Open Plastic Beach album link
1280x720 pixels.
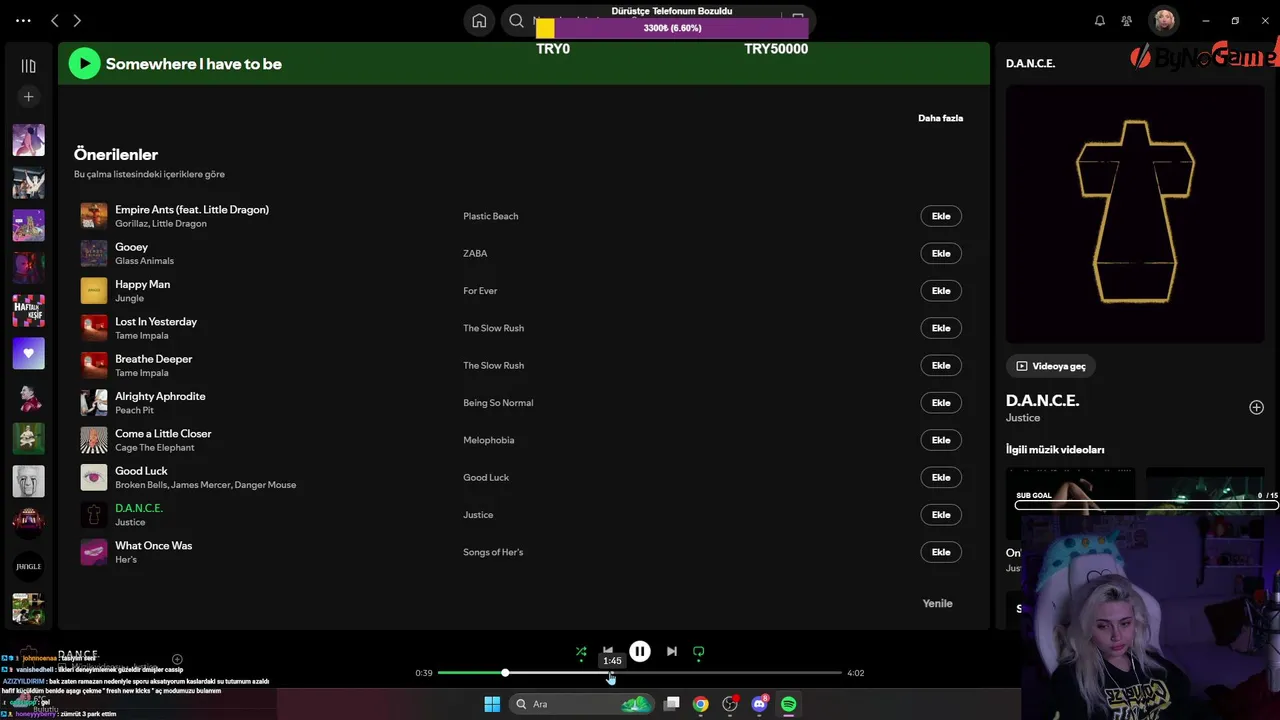(490, 216)
